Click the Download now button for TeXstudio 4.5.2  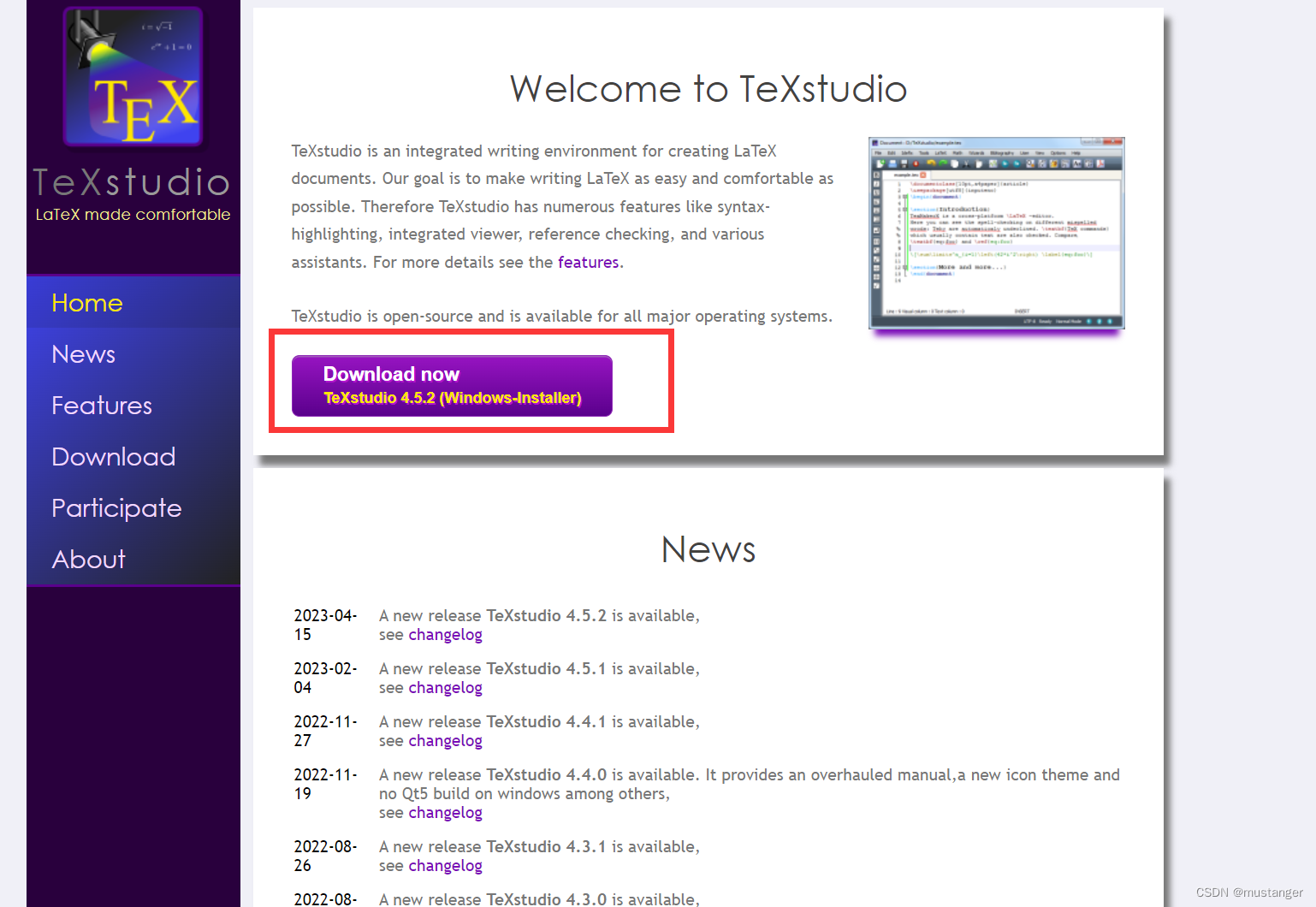click(x=453, y=385)
